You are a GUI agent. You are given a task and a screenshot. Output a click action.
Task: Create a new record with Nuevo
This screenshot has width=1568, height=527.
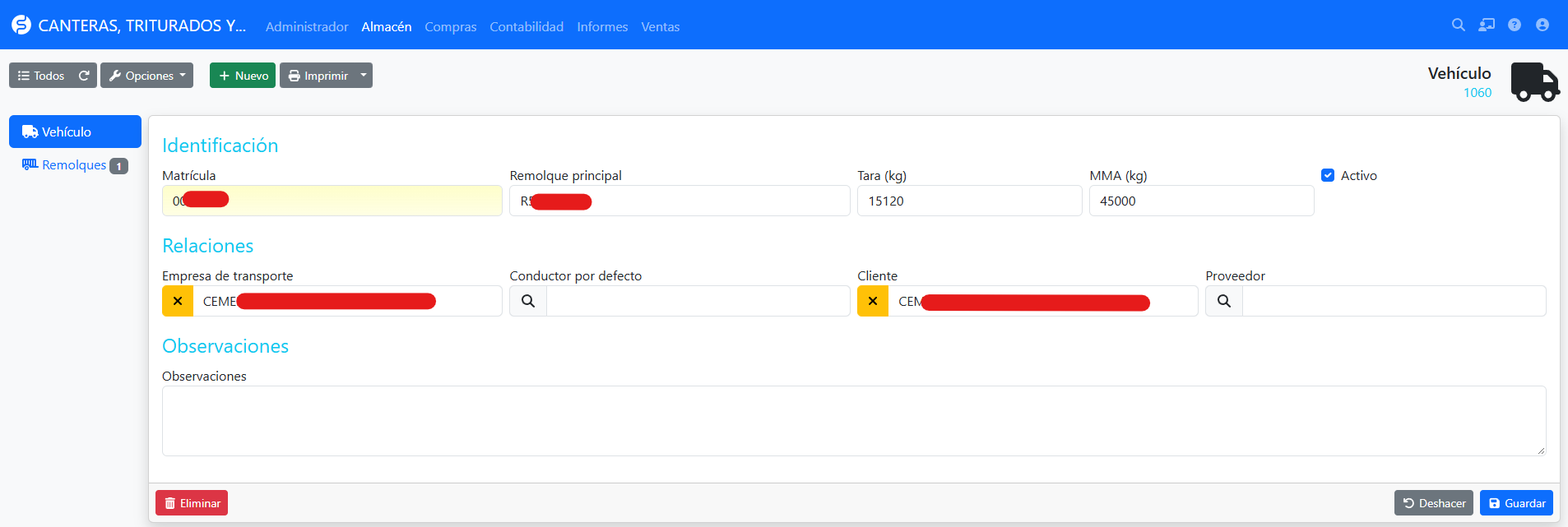(243, 76)
